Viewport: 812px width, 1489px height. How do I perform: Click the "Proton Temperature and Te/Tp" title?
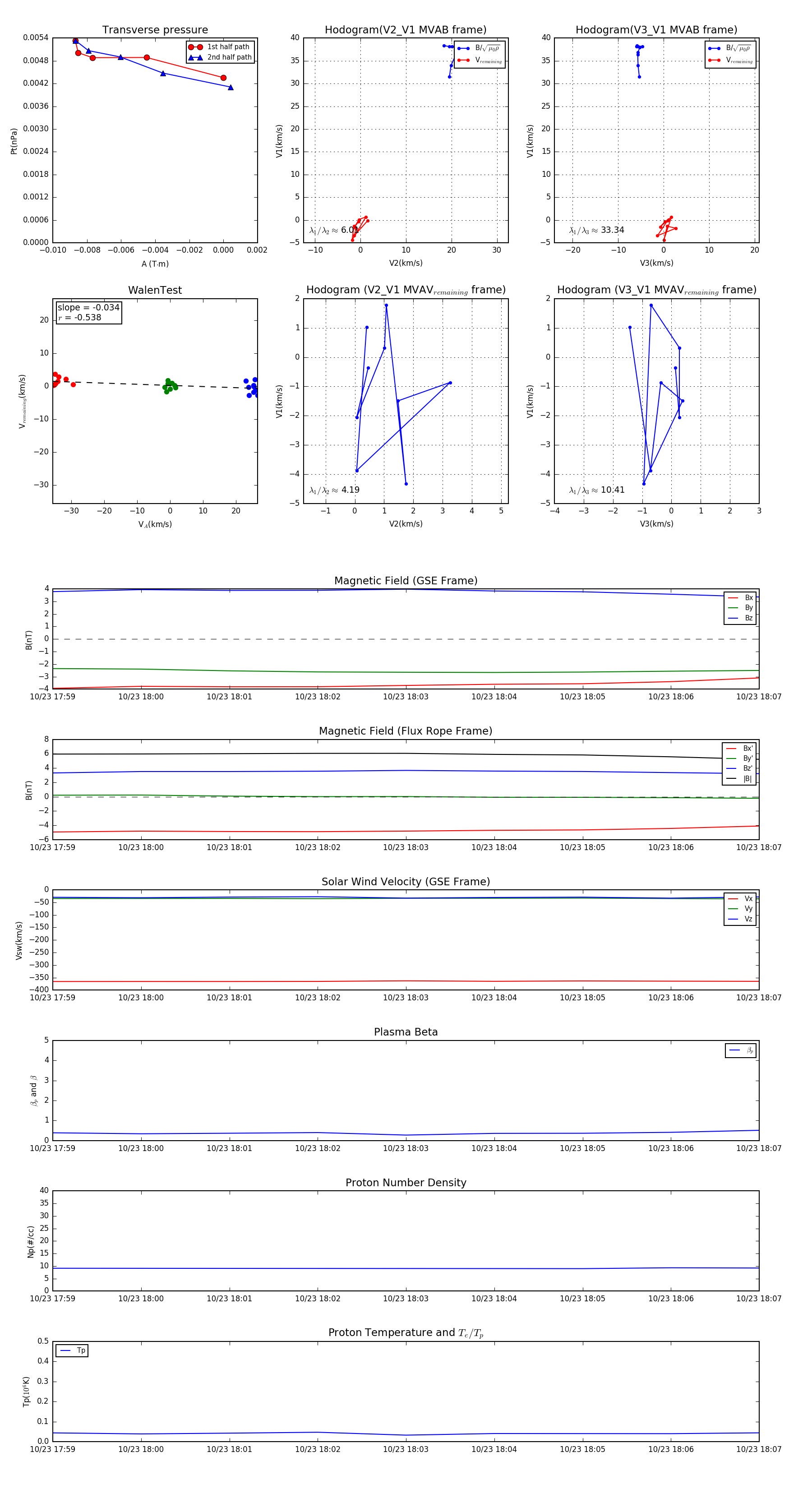(406, 1333)
